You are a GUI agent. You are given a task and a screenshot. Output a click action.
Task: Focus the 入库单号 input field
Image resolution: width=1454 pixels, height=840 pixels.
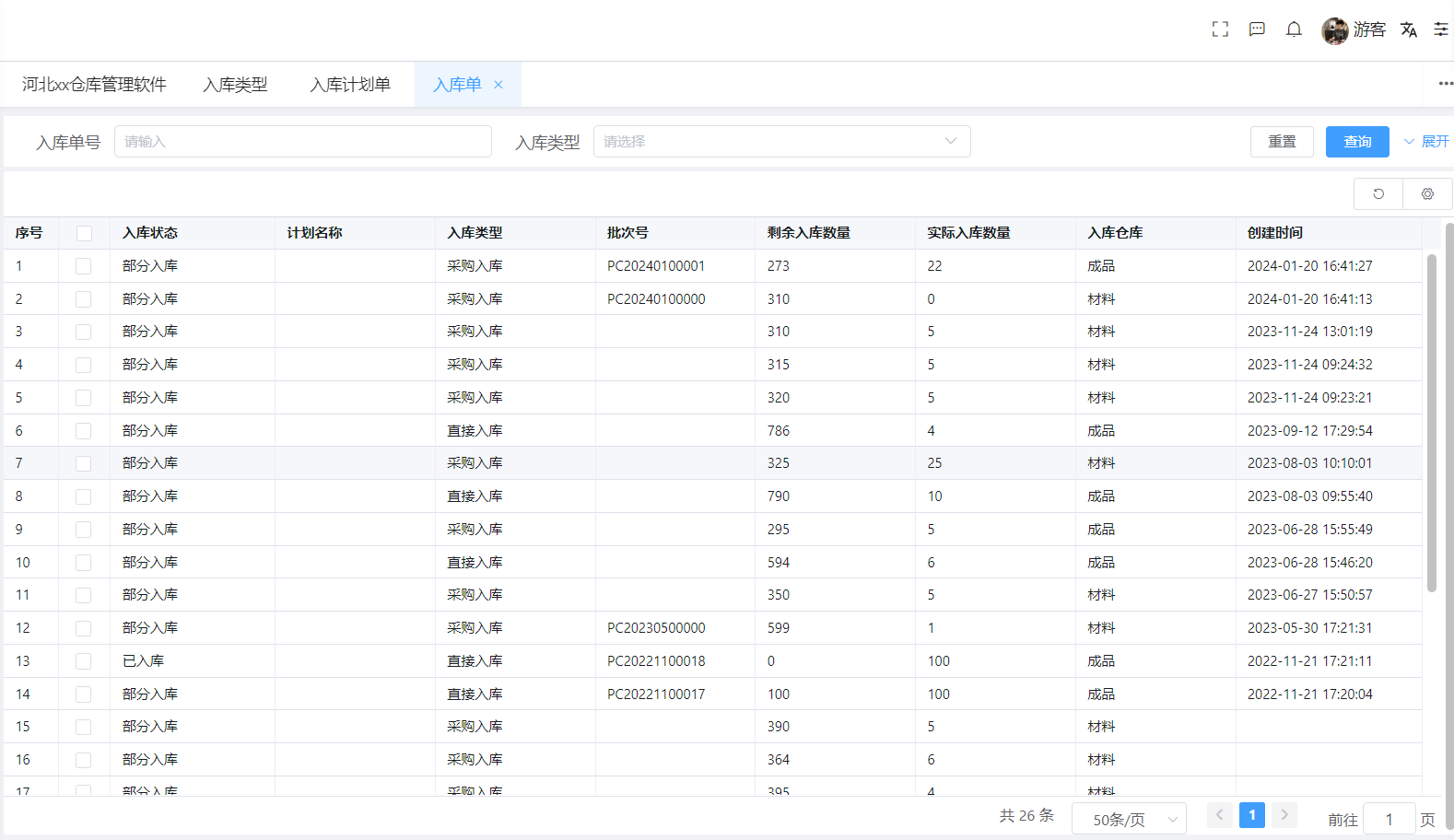[302, 142]
